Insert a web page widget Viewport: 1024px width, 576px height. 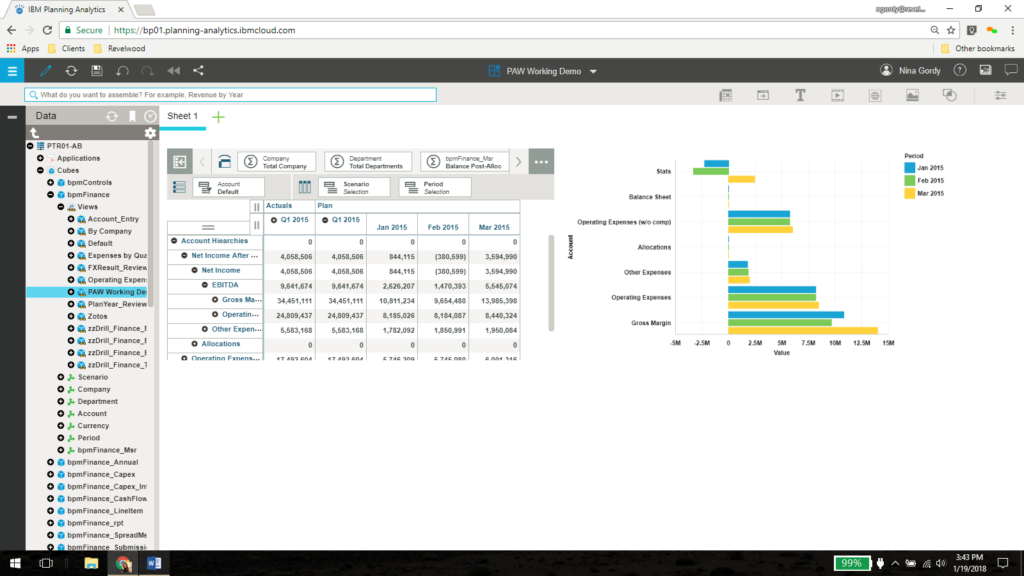(875, 95)
